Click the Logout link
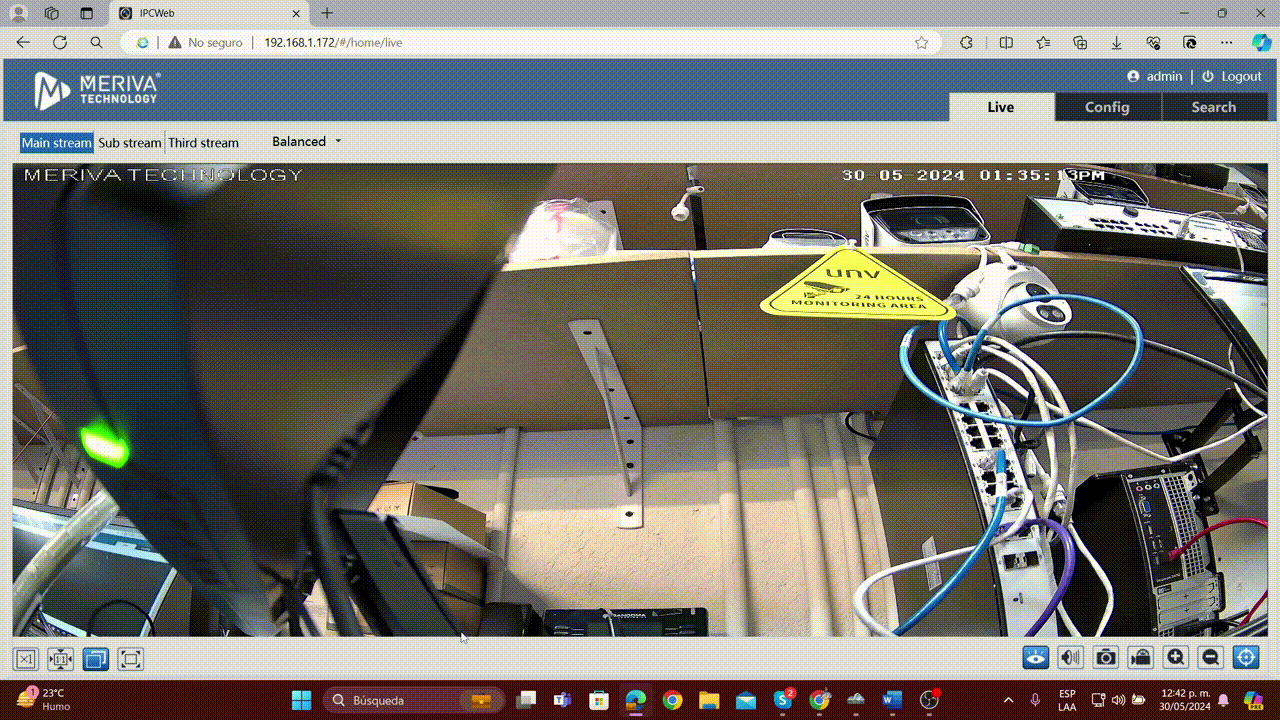Screen dimensions: 1280x720 pyautogui.click(x=1240, y=76)
